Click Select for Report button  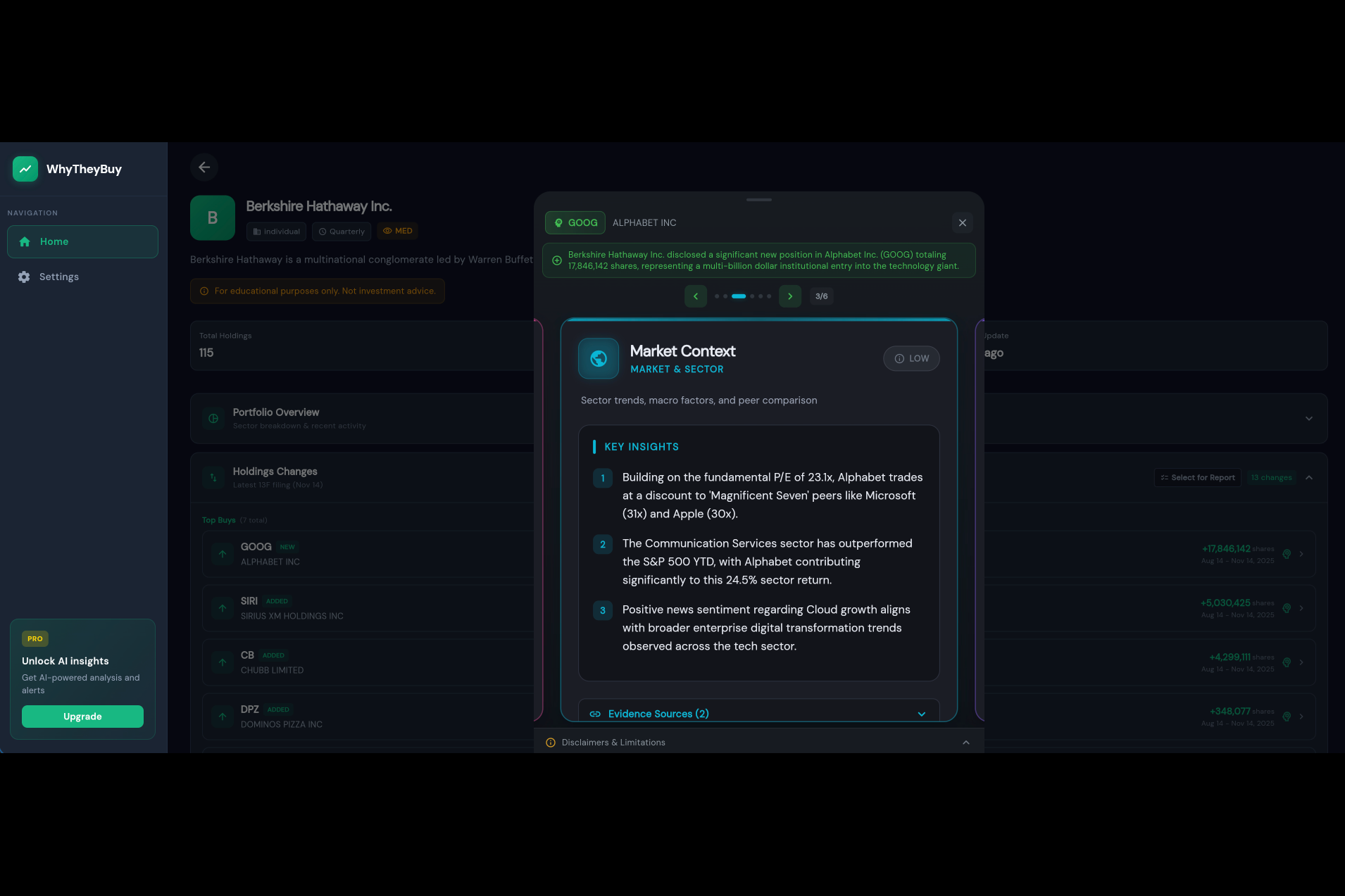pos(1198,478)
